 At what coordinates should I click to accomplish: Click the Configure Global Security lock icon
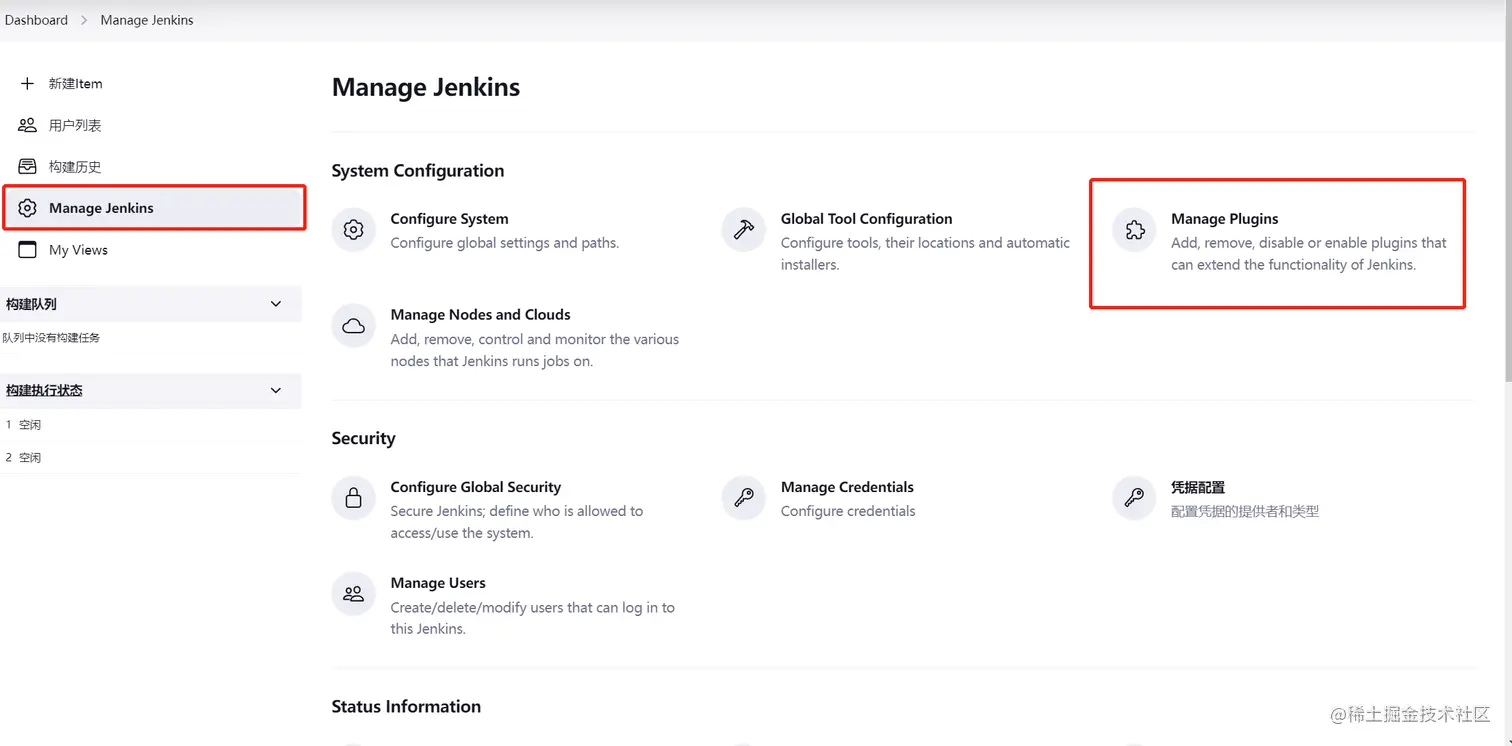[353, 498]
